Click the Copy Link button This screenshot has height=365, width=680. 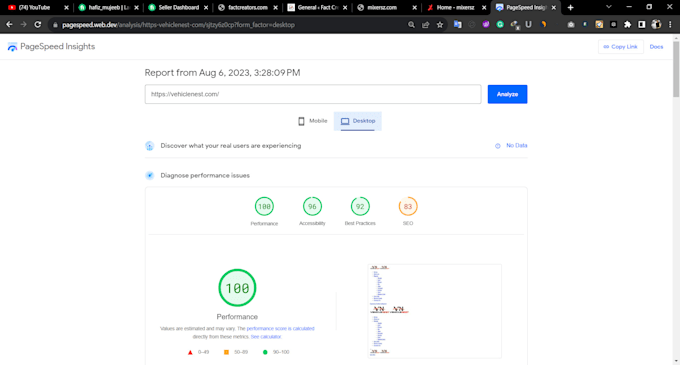point(621,47)
